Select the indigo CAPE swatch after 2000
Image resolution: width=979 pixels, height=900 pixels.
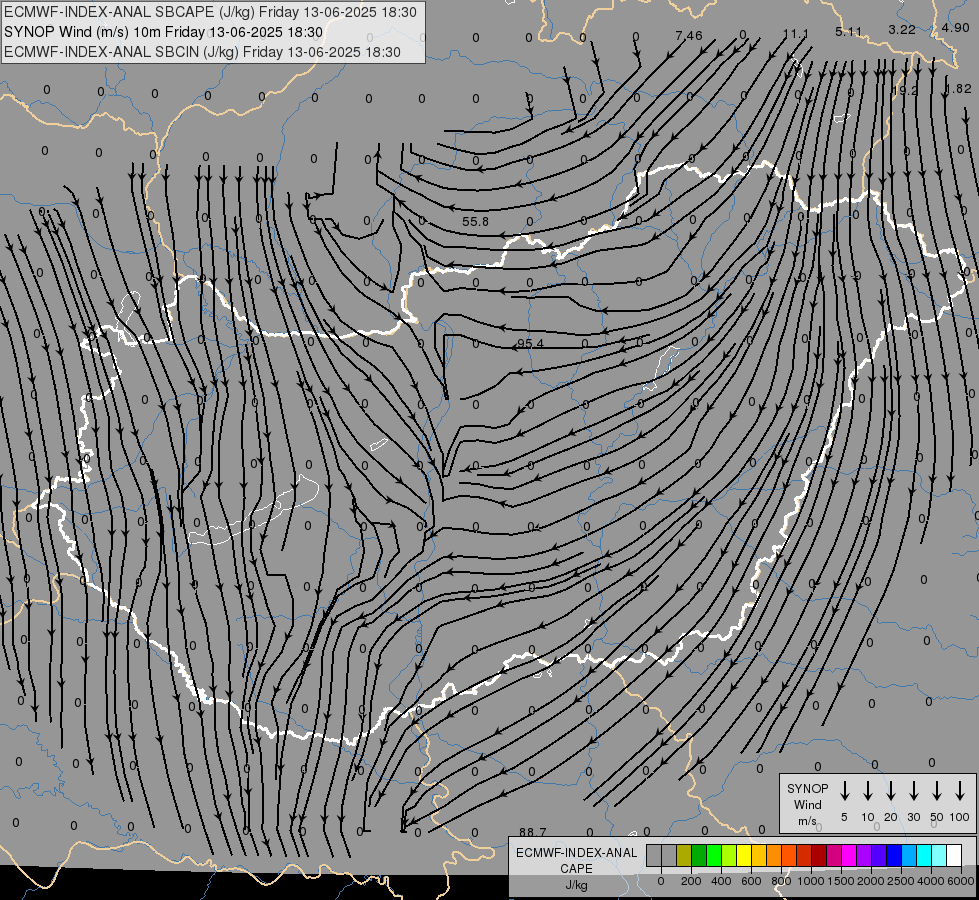pyautogui.click(x=880, y=855)
